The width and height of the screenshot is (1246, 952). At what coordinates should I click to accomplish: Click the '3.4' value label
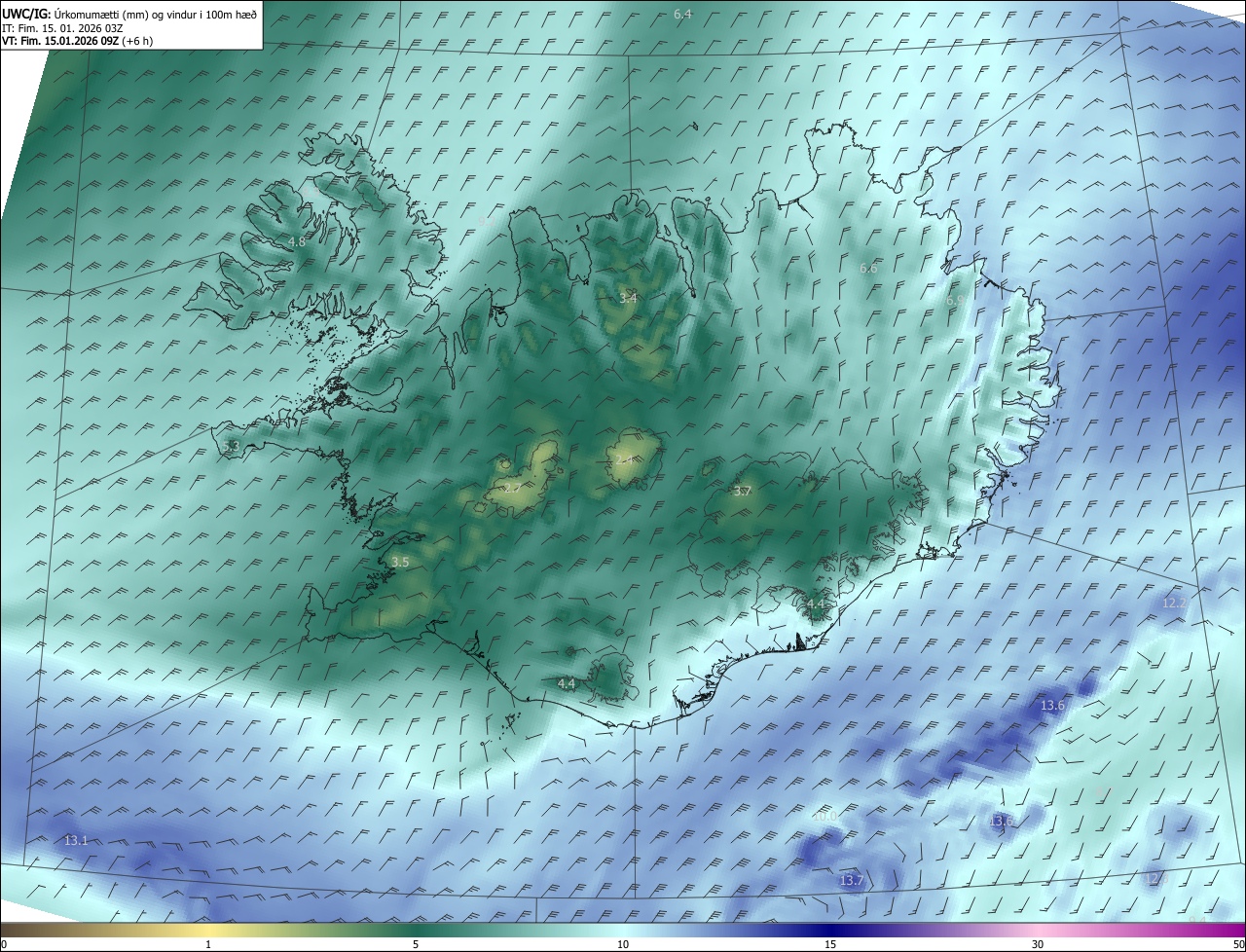click(x=628, y=298)
